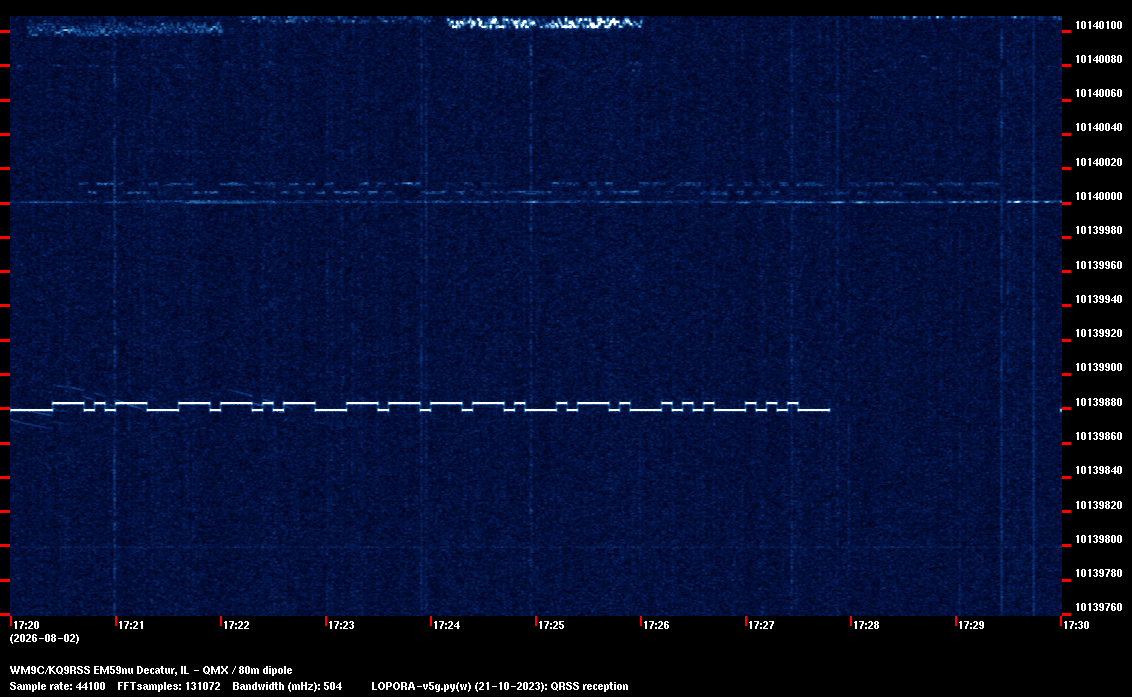1132x697 pixels.
Task: Click the 17:21 time label
Action: (x=131, y=625)
